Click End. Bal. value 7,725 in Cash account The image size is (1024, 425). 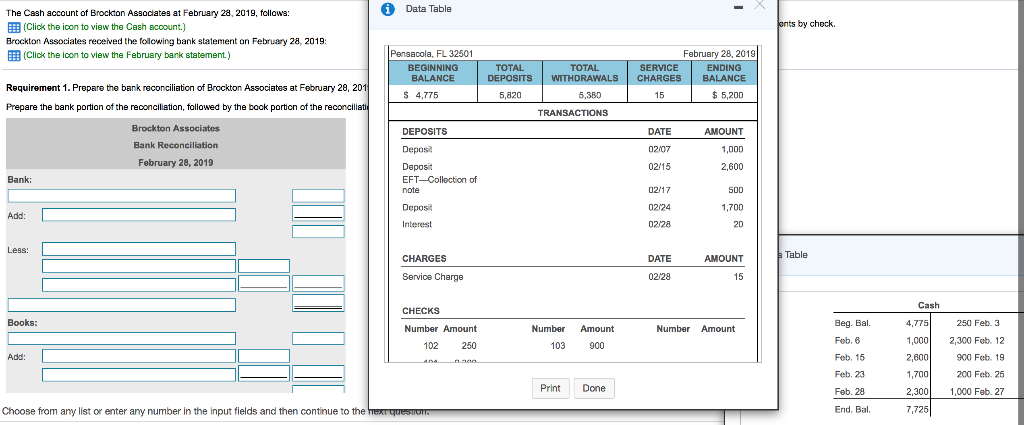point(918,409)
